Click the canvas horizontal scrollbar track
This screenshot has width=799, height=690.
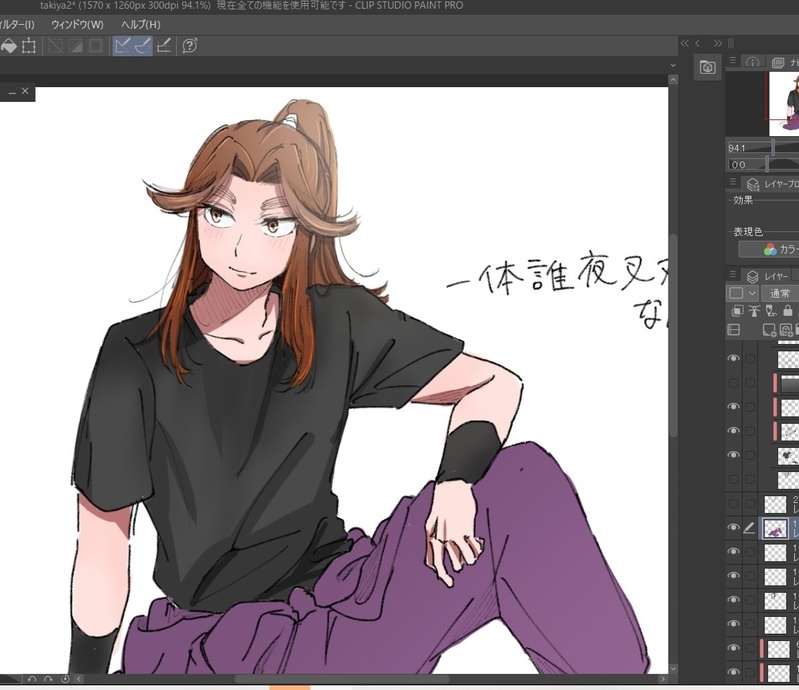click(x=371, y=679)
